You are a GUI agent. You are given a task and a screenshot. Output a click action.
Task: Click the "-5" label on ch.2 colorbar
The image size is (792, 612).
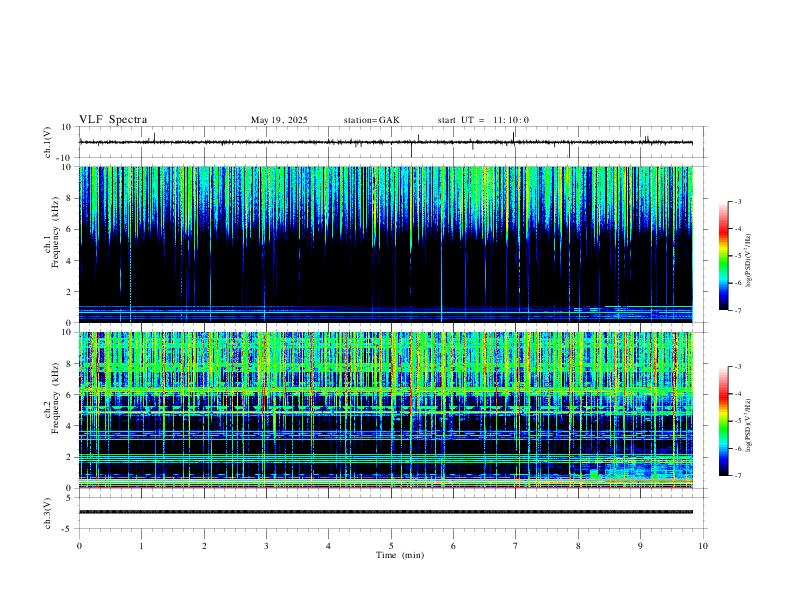737,421
